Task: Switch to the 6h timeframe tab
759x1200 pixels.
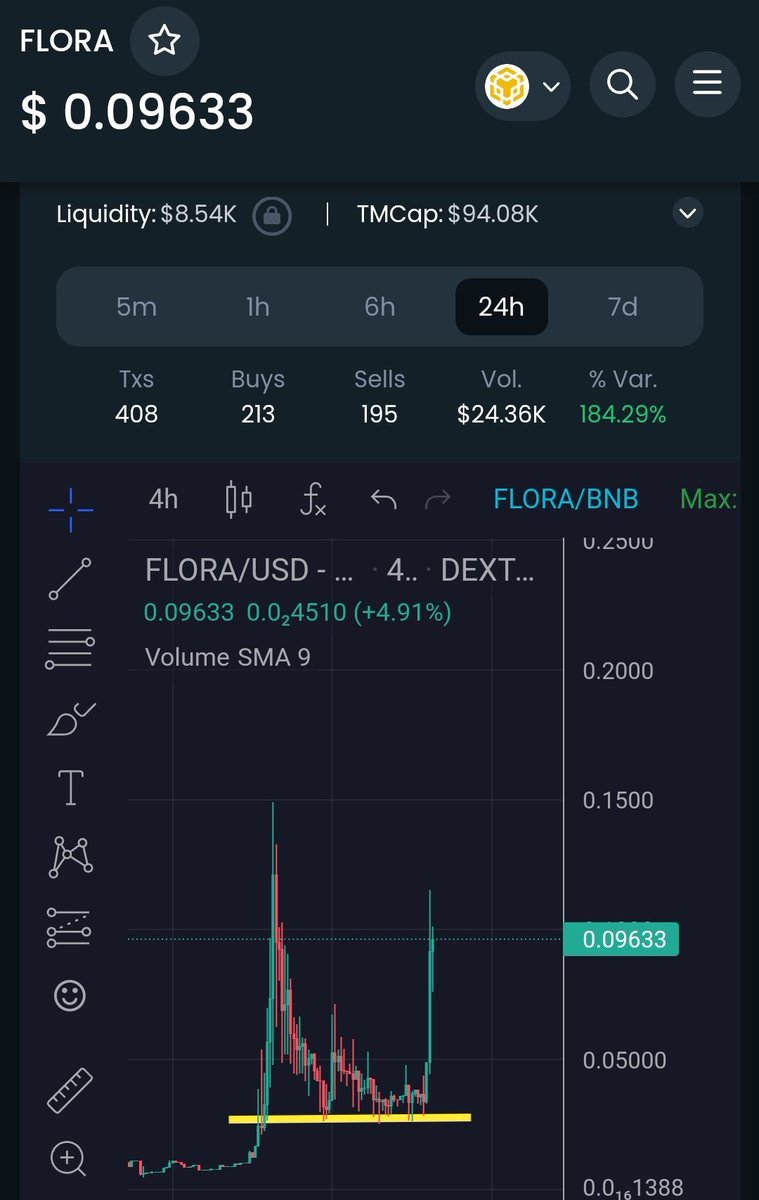Action: tap(379, 306)
